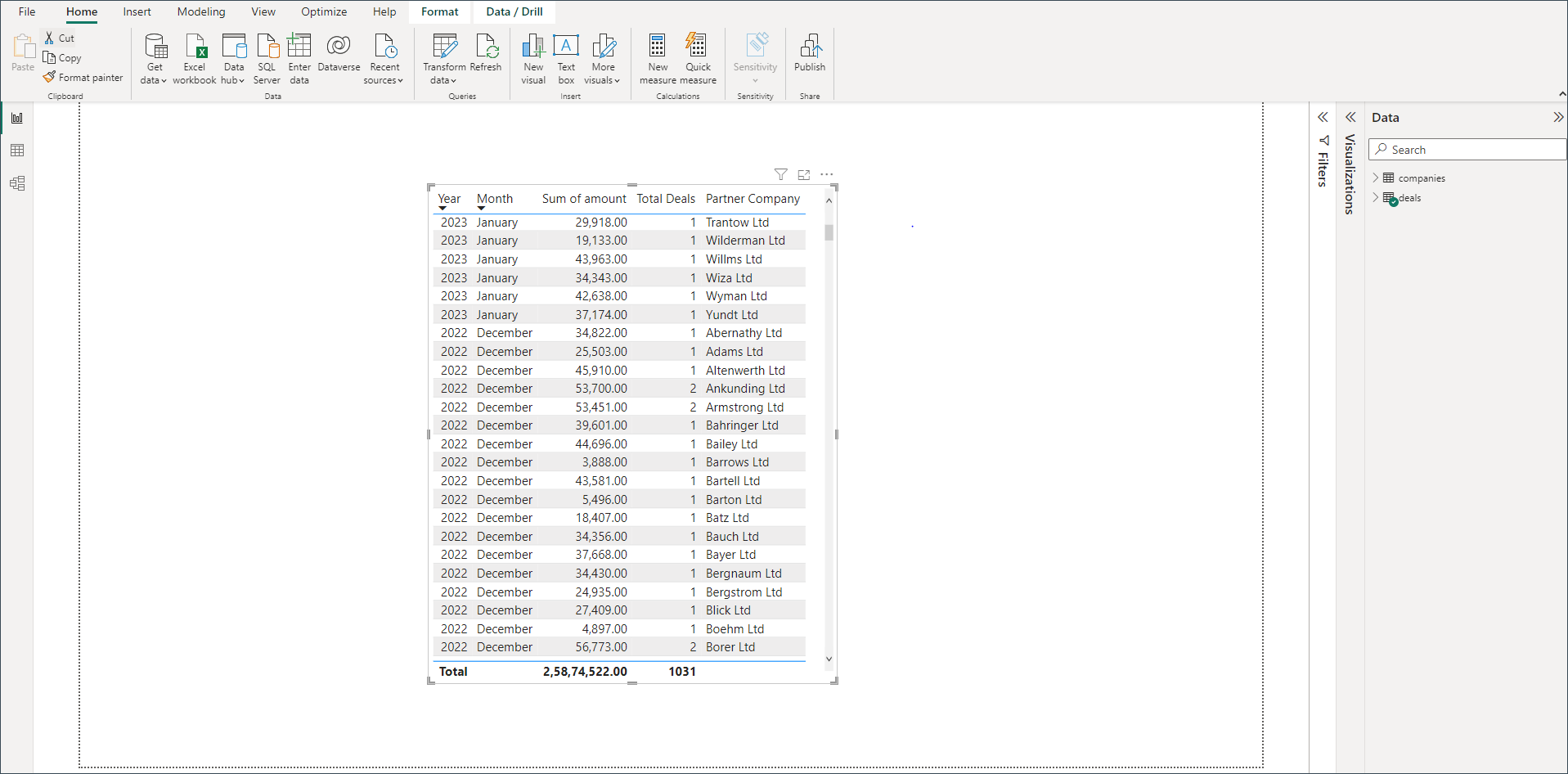Viewport: 1568px width, 774px height.
Task: Open the Help tab
Action: (384, 11)
